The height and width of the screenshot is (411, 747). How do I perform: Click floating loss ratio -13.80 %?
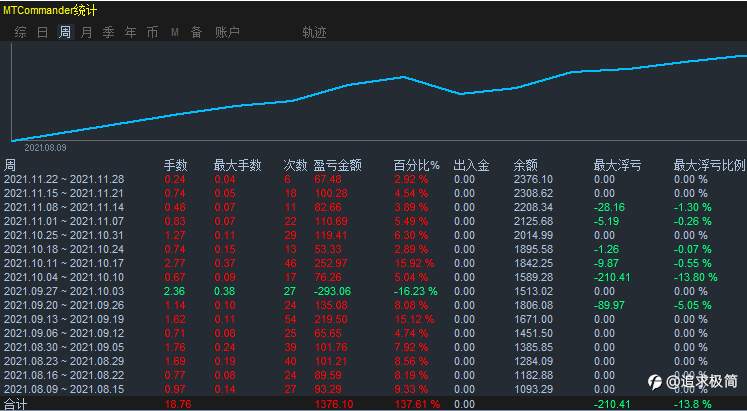coord(696,277)
